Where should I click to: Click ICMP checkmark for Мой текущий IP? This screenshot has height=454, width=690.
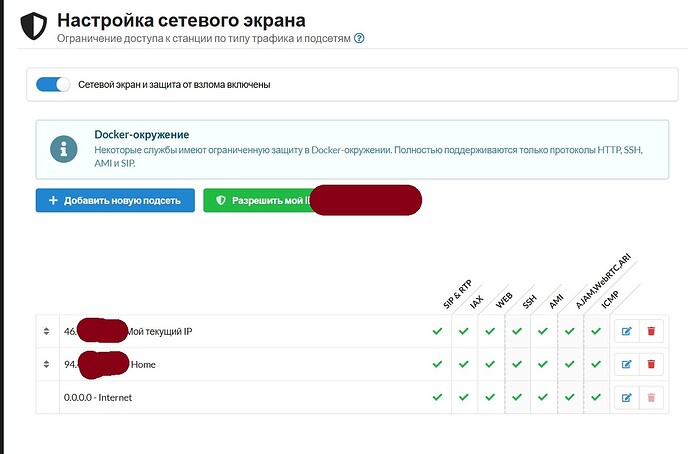click(x=596, y=331)
